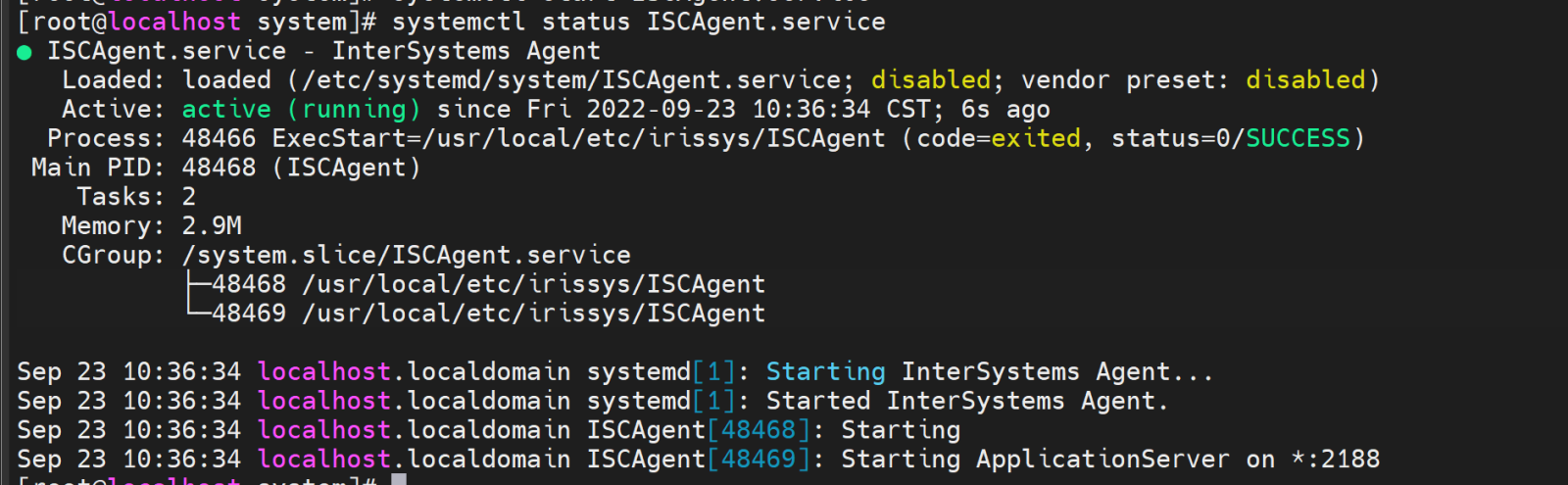1568x485 pixels.
Task: Click the Tasks count value
Action: tap(189, 197)
